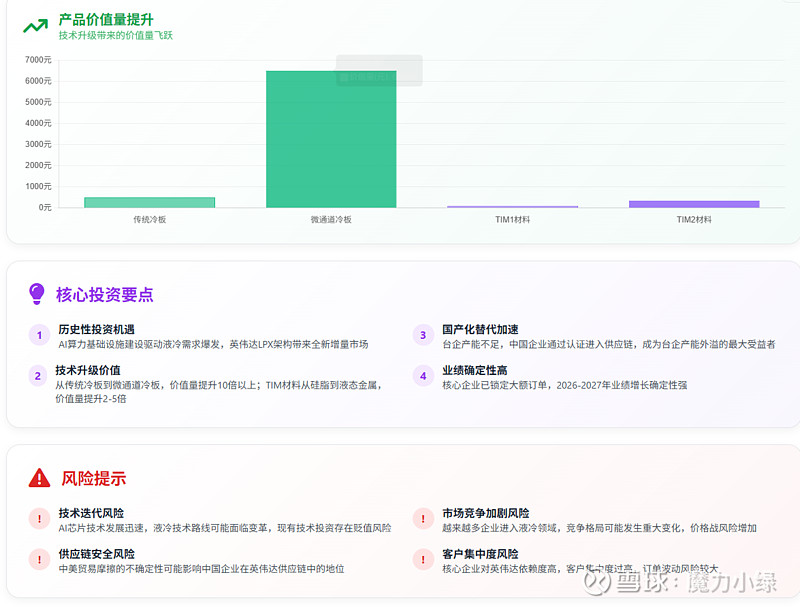This screenshot has height=607, width=800.
Task: Click the 3000元 axis label
Action: pos(38,144)
